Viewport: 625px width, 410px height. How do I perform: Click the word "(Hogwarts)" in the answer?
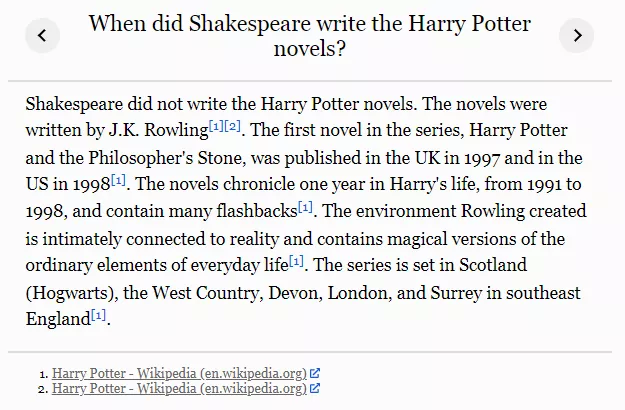click(x=67, y=293)
